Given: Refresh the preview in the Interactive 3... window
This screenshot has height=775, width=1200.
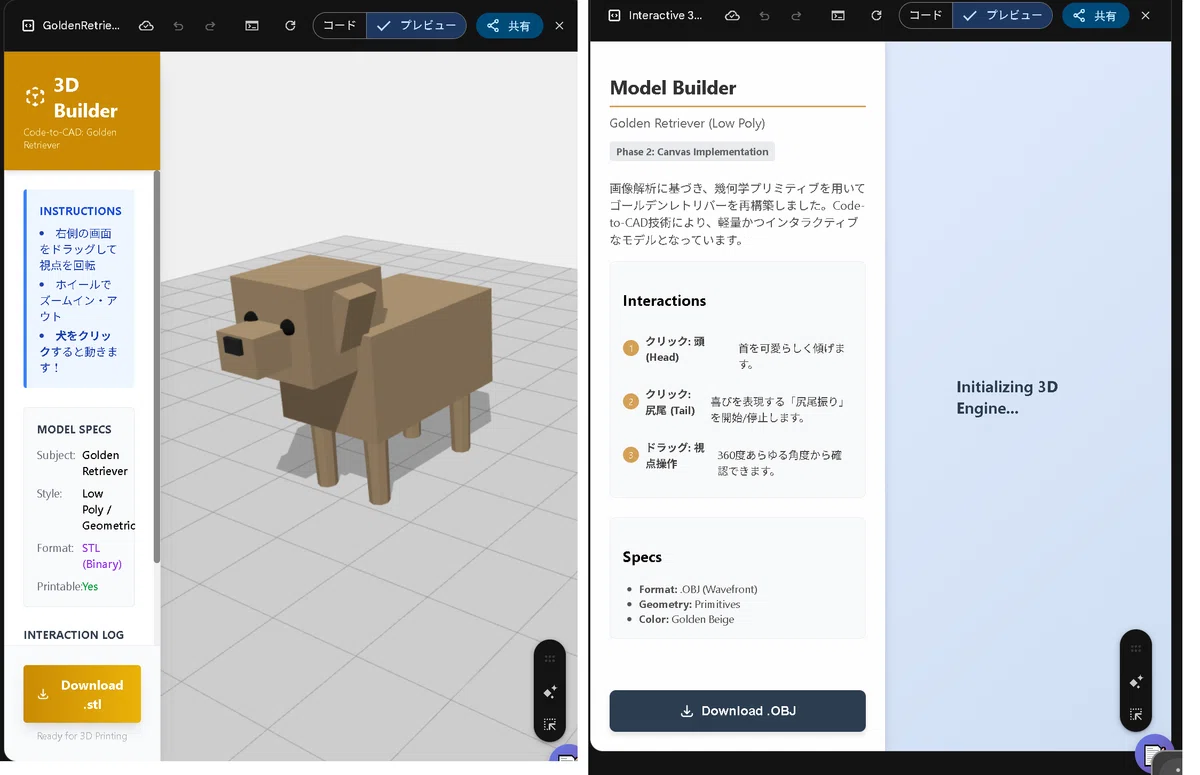Looking at the screenshot, I should pyautogui.click(x=876, y=16).
